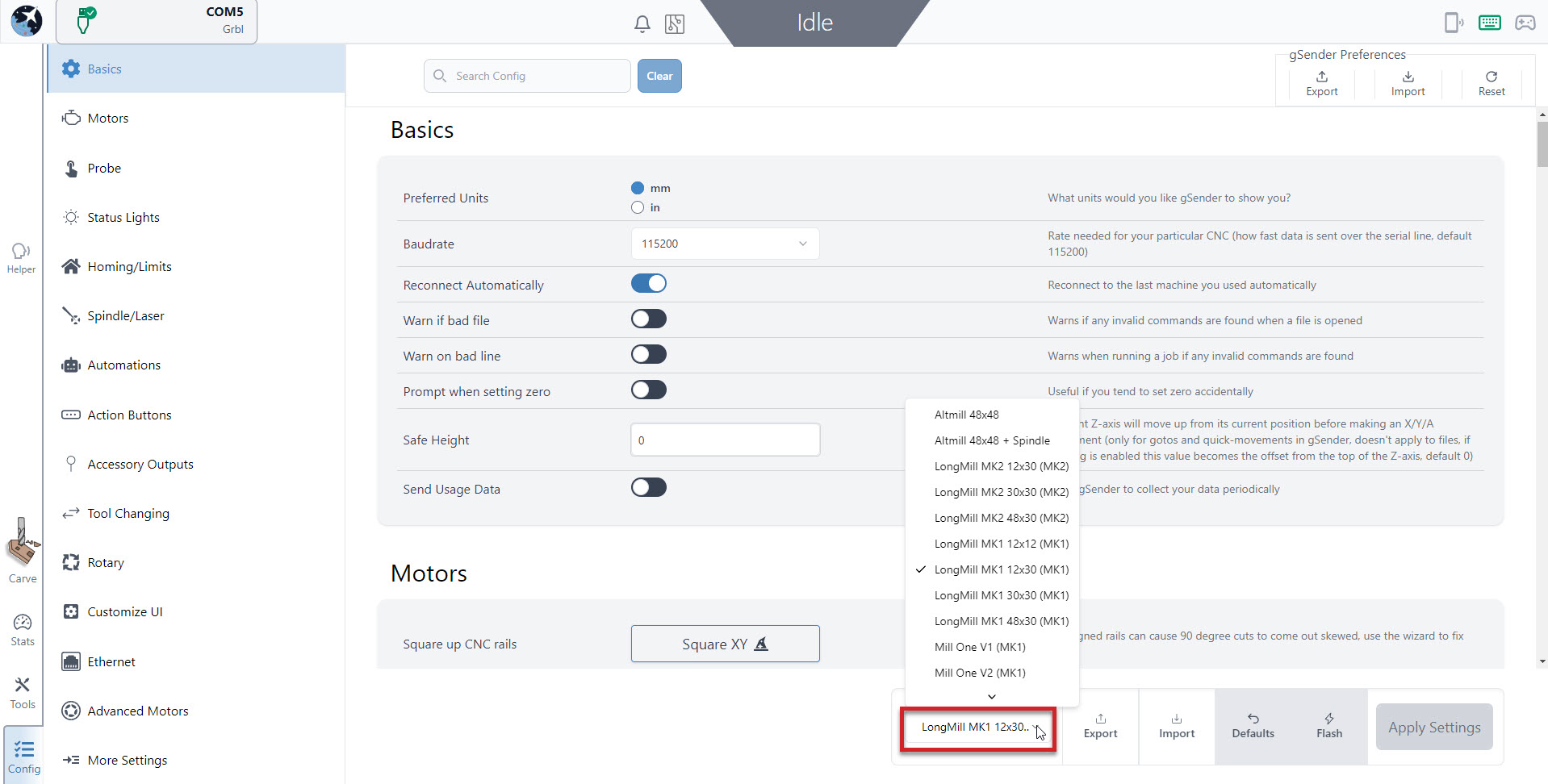Viewport: 1548px width, 784px height.
Task: Choose LongMill MK2 12x30 (MK2) profile
Action: [x=992, y=466]
